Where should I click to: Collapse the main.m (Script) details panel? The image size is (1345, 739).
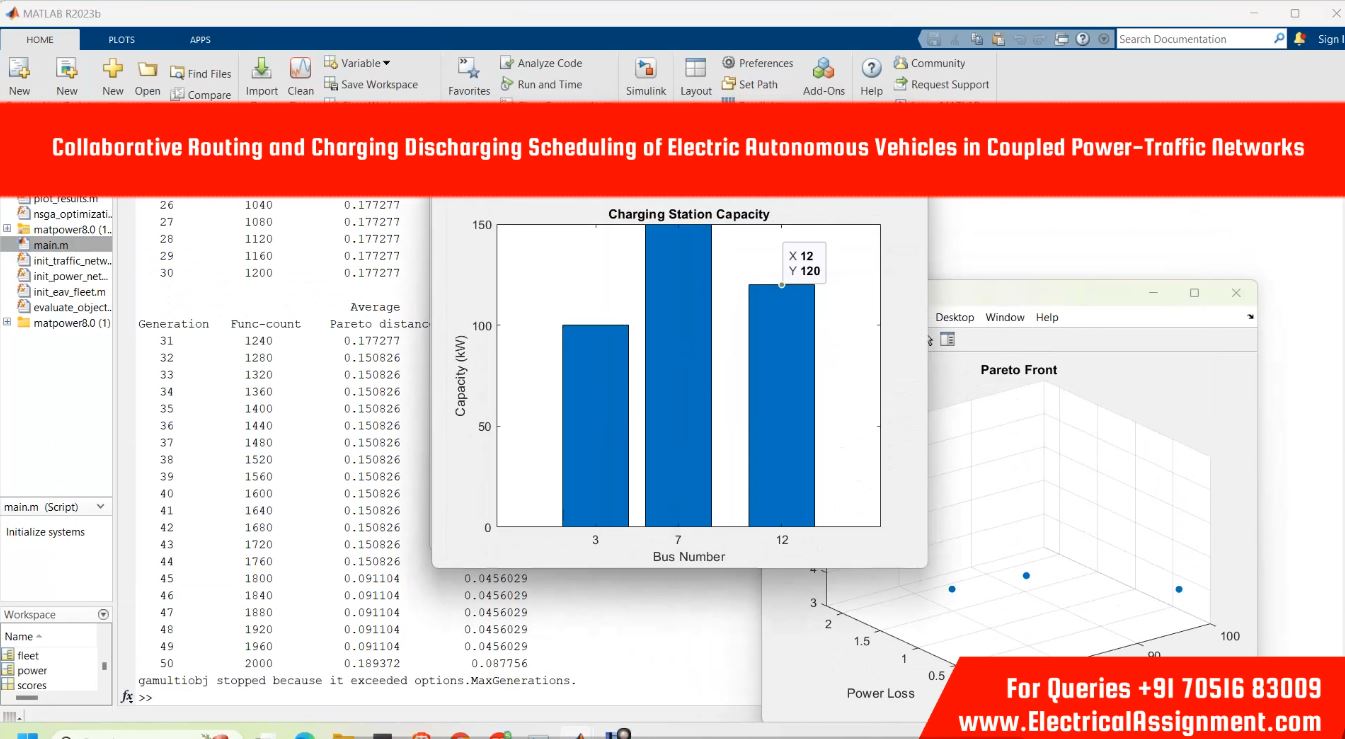[99, 507]
